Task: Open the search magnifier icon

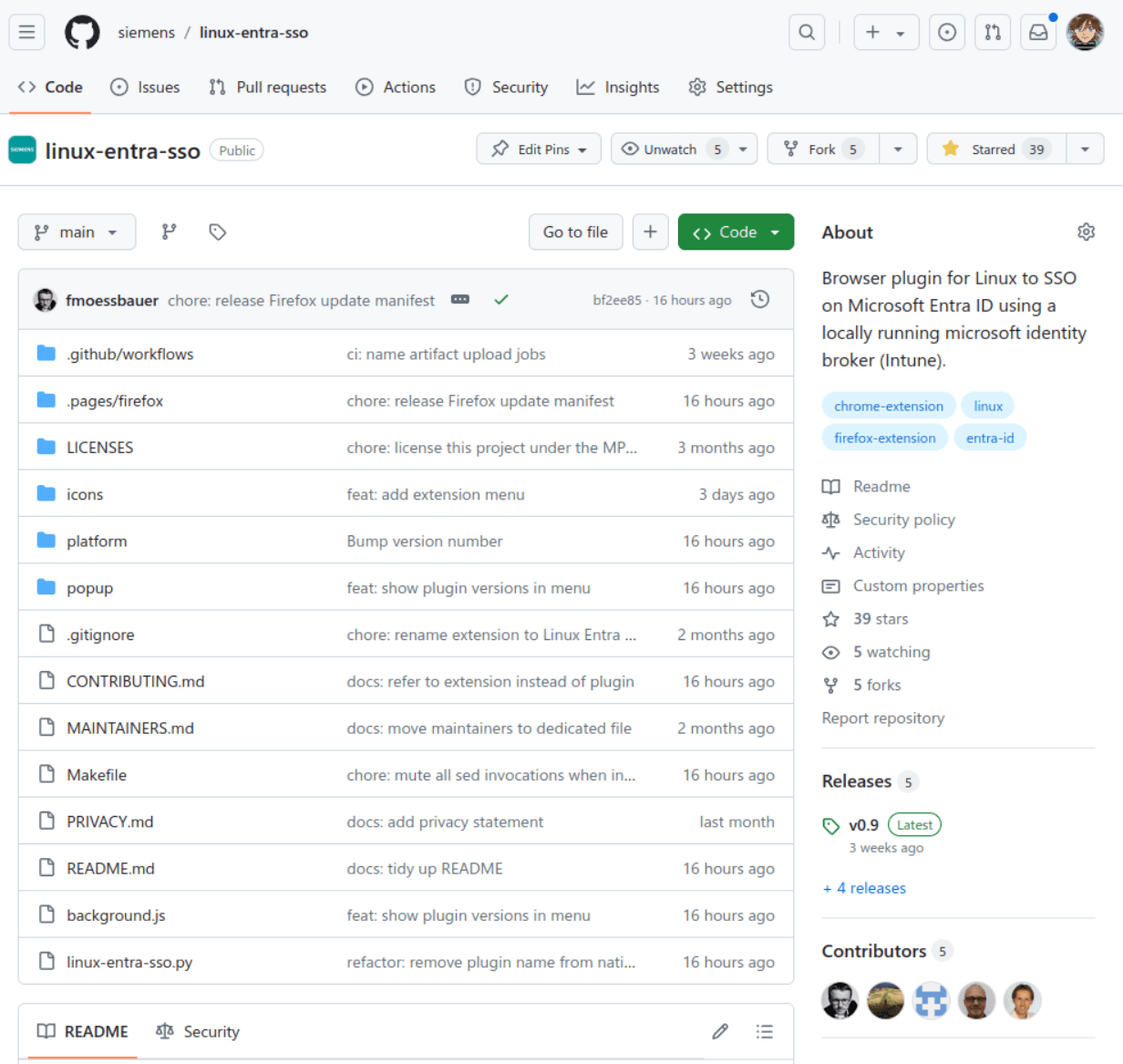Action: click(807, 33)
